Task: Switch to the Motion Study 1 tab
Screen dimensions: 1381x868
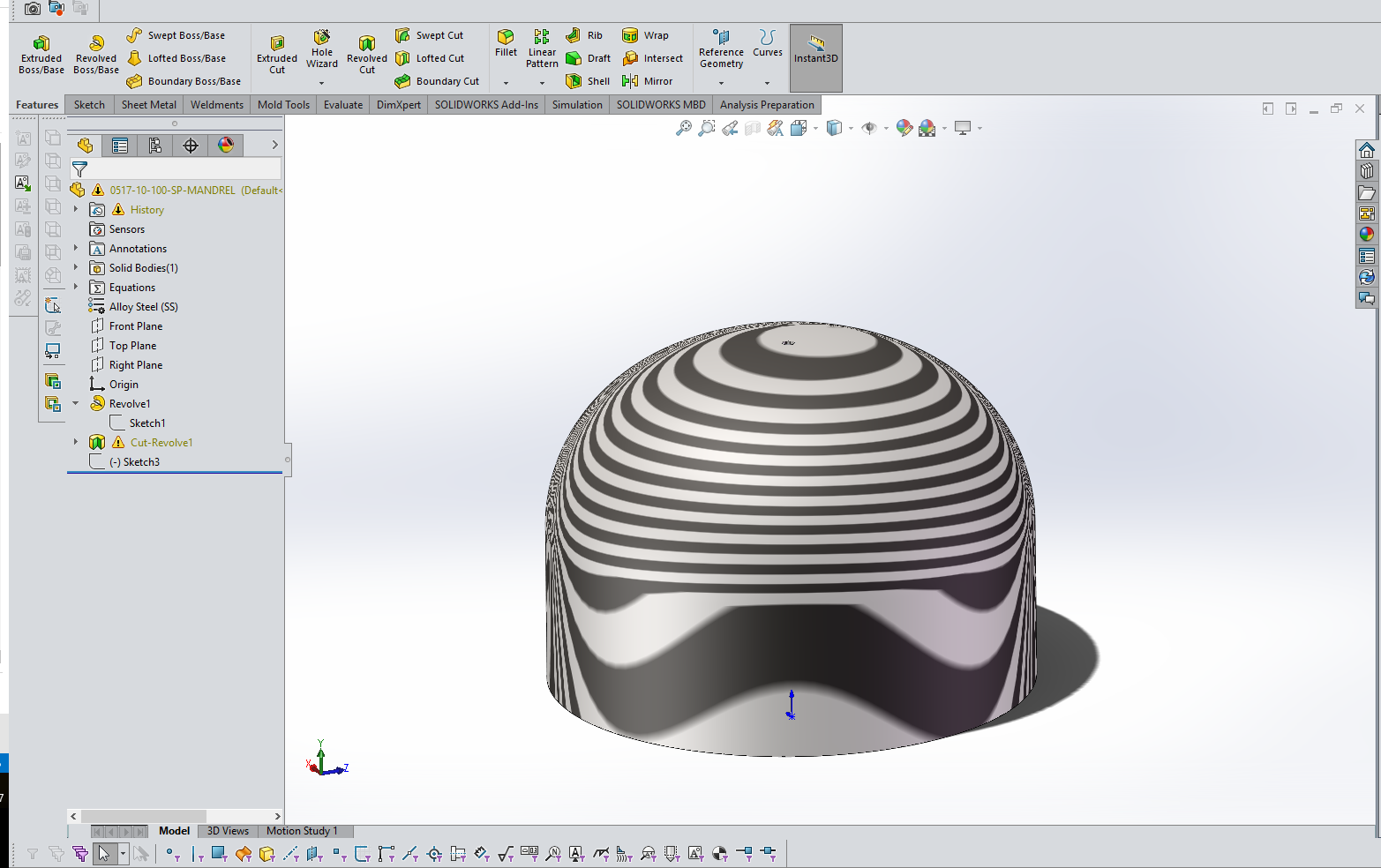Action: click(303, 830)
